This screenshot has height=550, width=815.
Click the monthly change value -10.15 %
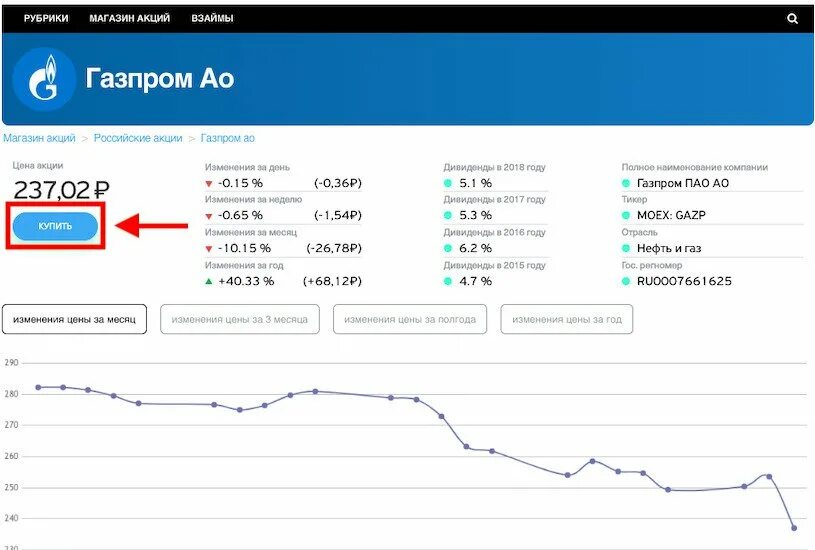(x=244, y=248)
